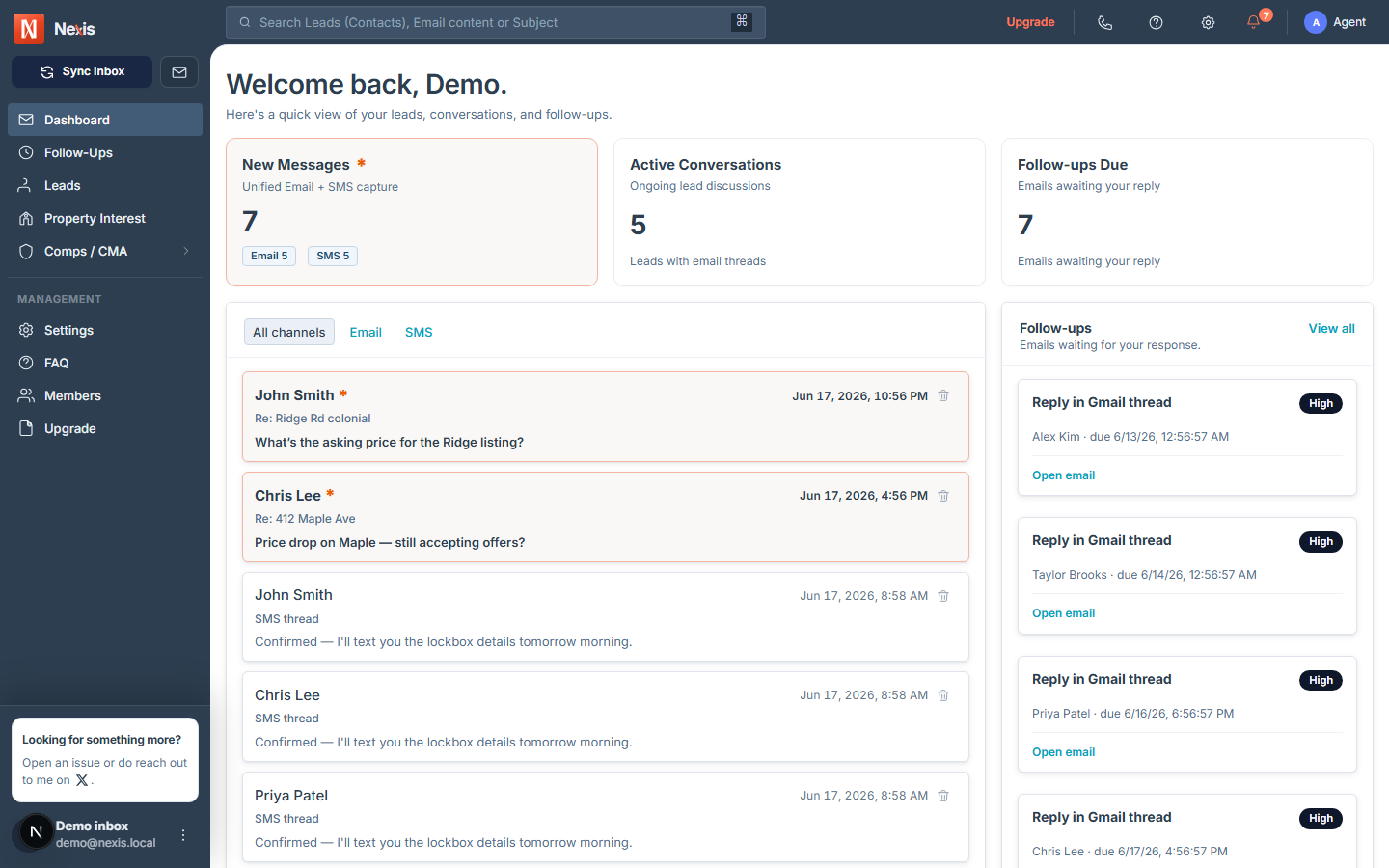1389x868 pixels.
Task: Focus the Search Leads input field
Action: coord(496,22)
